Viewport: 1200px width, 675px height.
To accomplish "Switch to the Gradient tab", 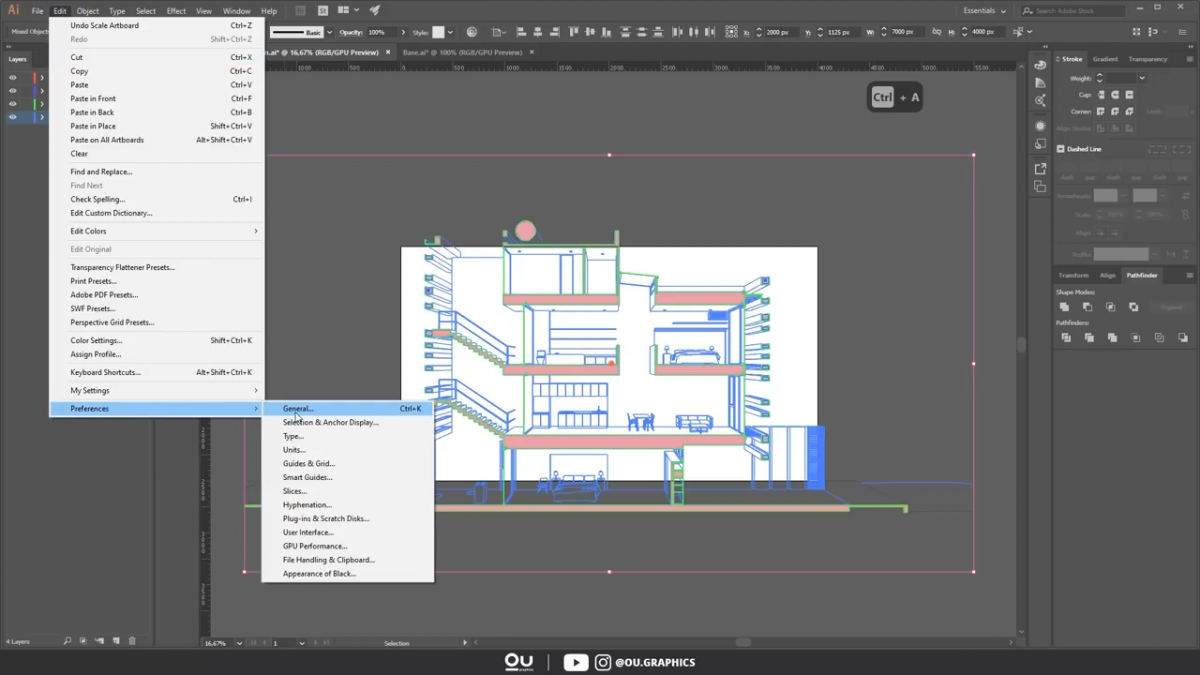I will click(1105, 58).
